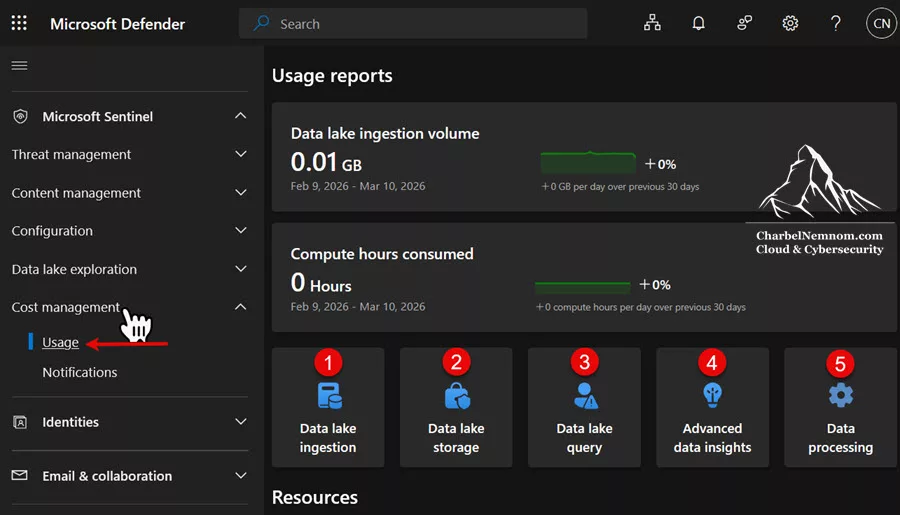Select Cost management menu item
The image size is (900, 515).
(65, 307)
